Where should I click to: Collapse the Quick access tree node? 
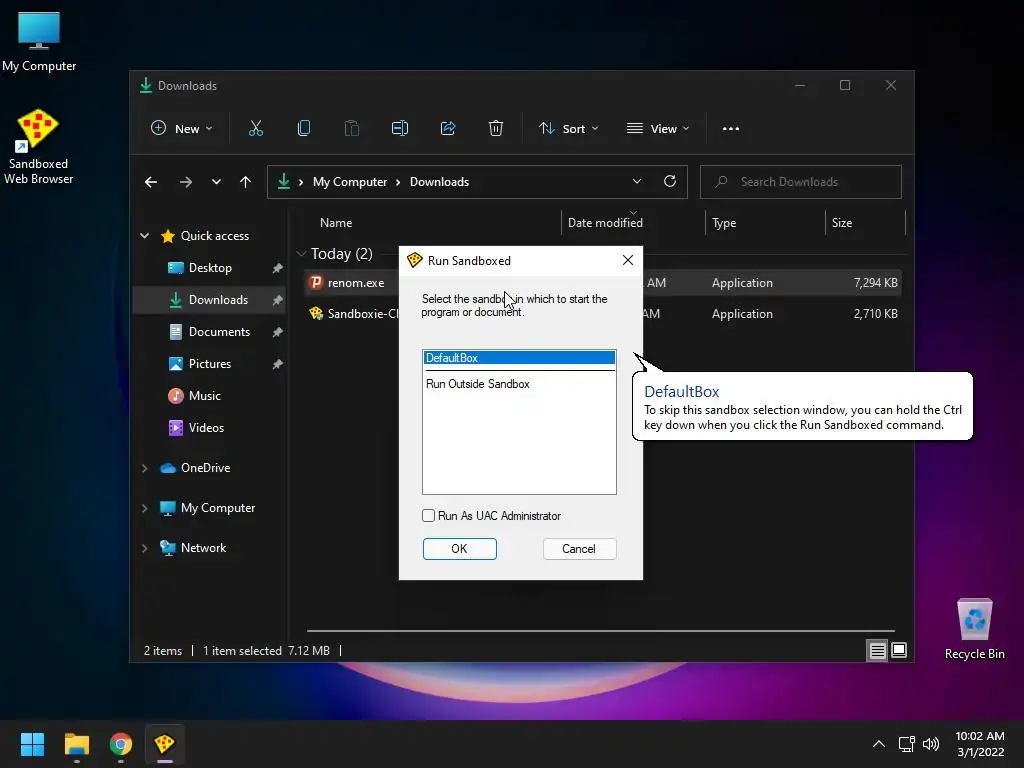(x=144, y=236)
